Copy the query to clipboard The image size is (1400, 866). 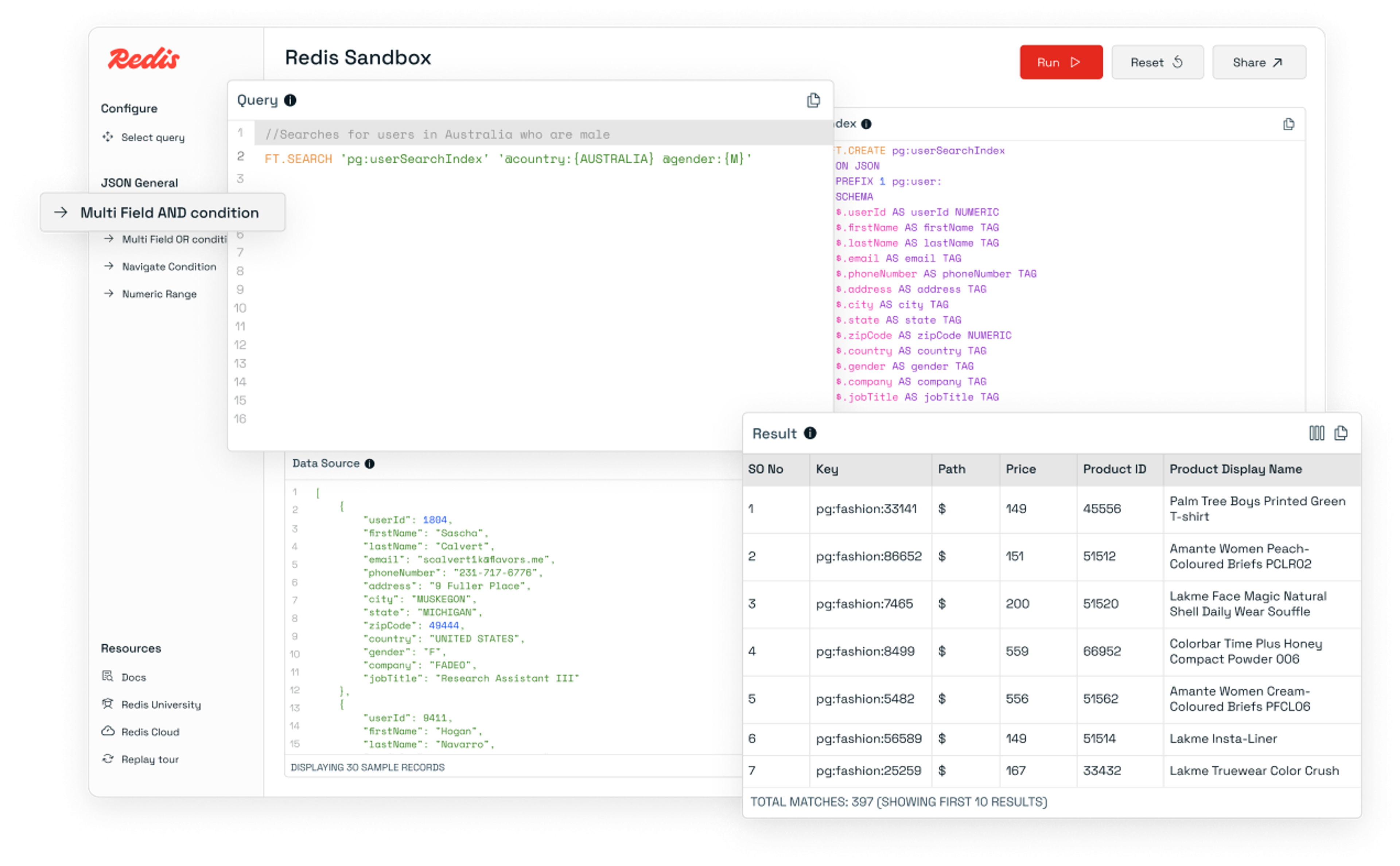click(x=813, y=100)
